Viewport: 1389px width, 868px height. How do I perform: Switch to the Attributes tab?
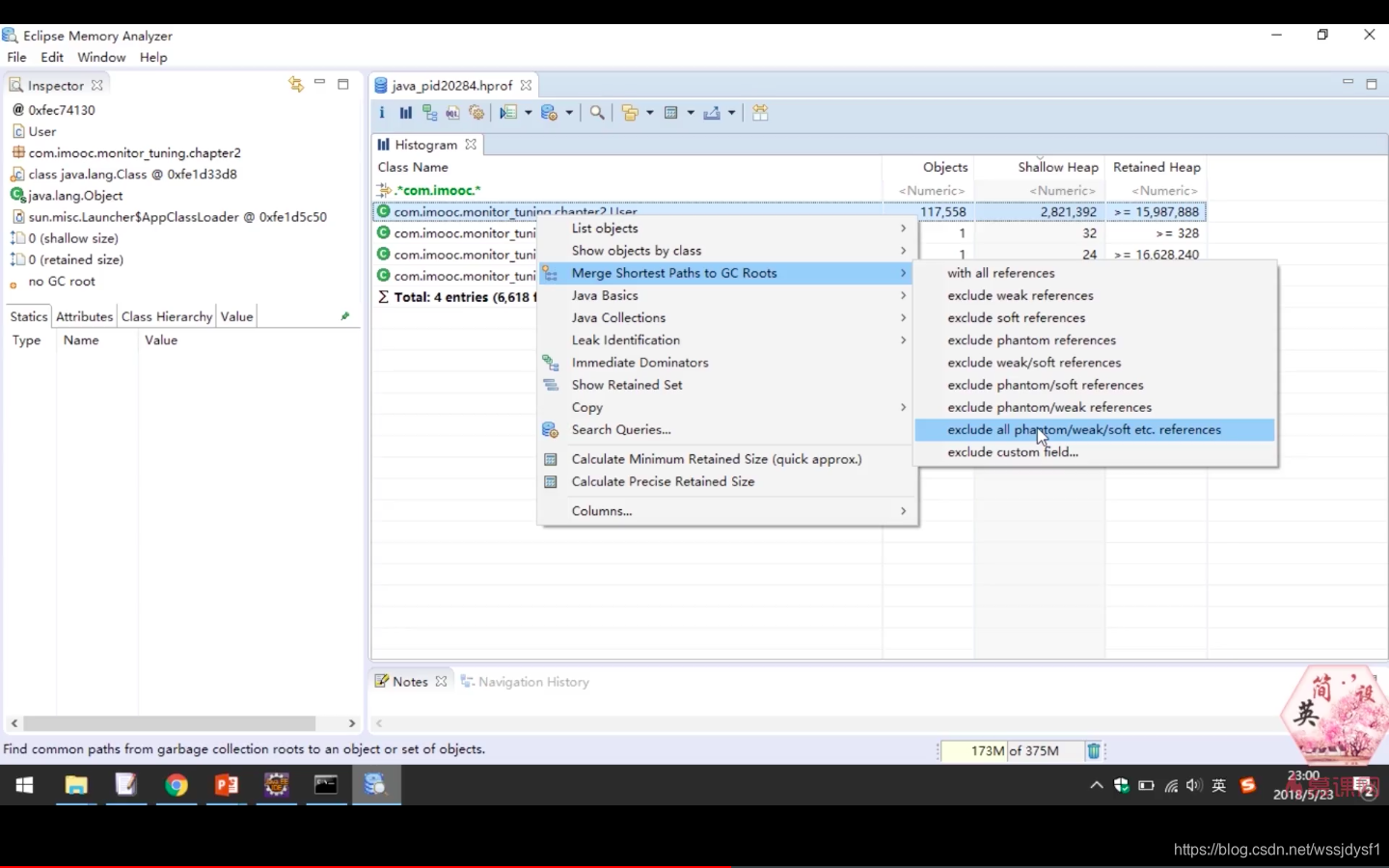tap(84, 316)
